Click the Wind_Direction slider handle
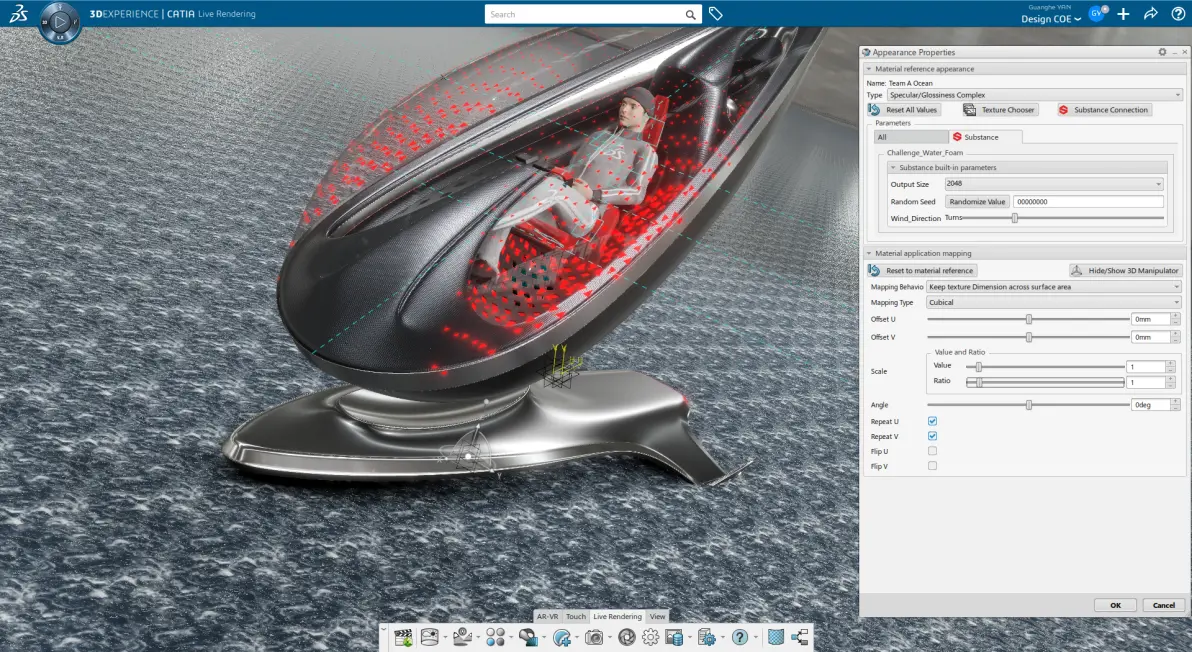The image size is (1192, 652). pyautogui.click(x=1014, y=218)
